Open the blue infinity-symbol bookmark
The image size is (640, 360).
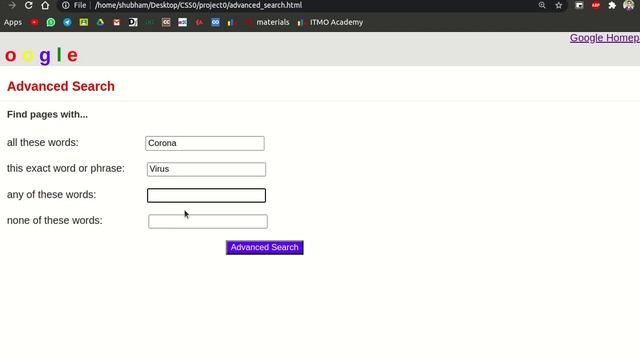[216, 22]
